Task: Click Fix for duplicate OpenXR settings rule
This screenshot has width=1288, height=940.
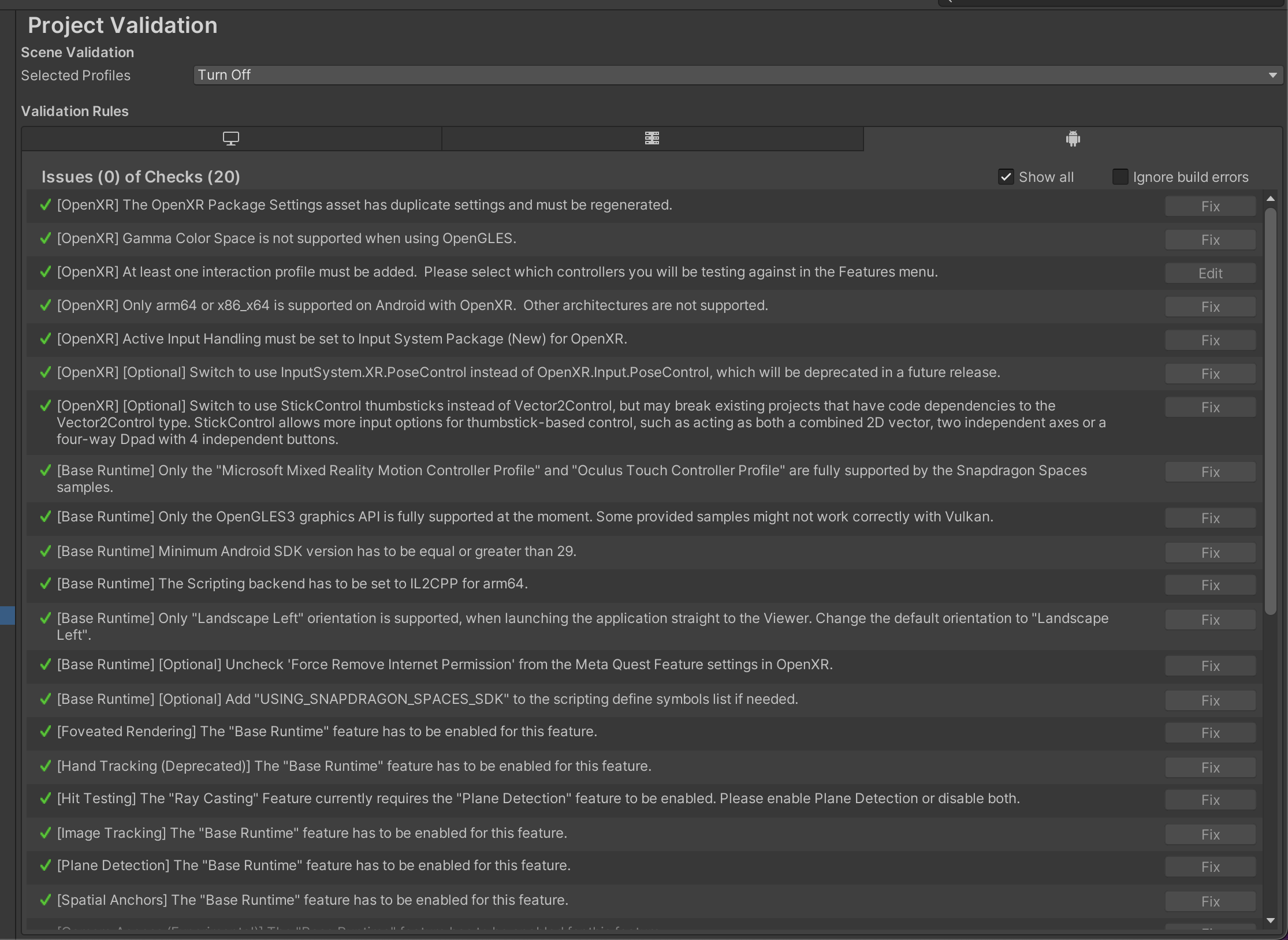Action: tap(1210, 206)
